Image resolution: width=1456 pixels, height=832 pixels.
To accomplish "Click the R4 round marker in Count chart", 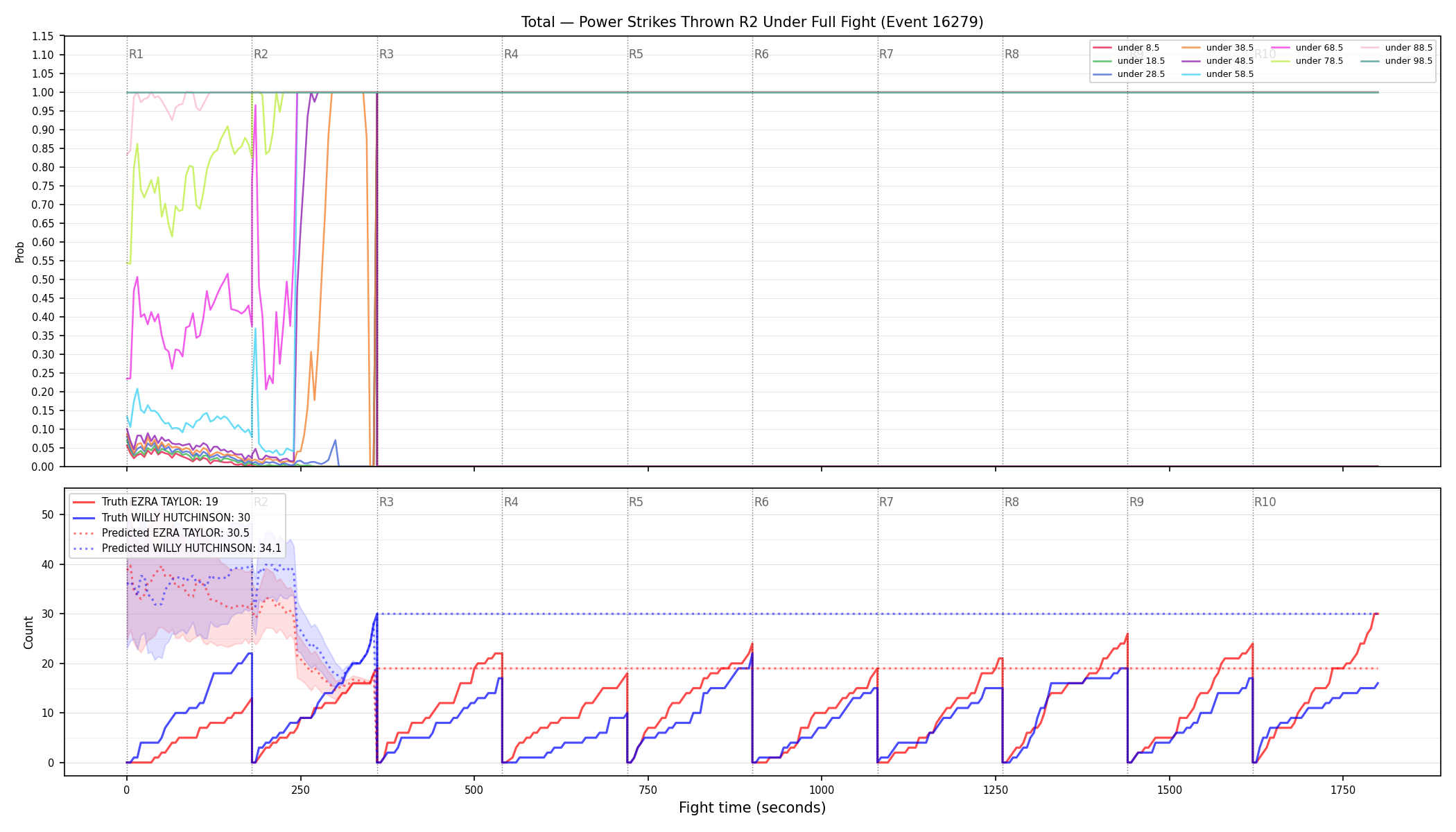I will coord(511,502).
